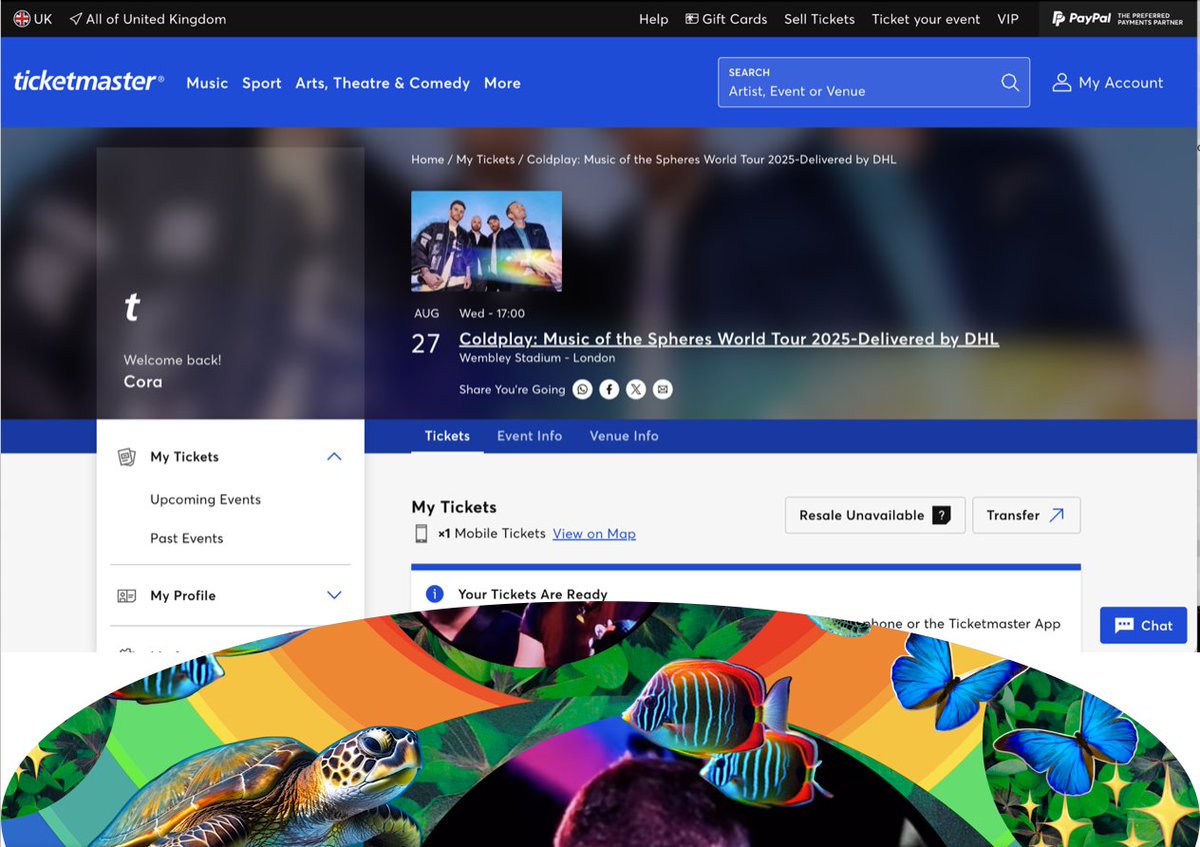Click the profile avatar 't' logo
Screen dimensions: 1200x847
pyautogui.click(x=131, y=308)
